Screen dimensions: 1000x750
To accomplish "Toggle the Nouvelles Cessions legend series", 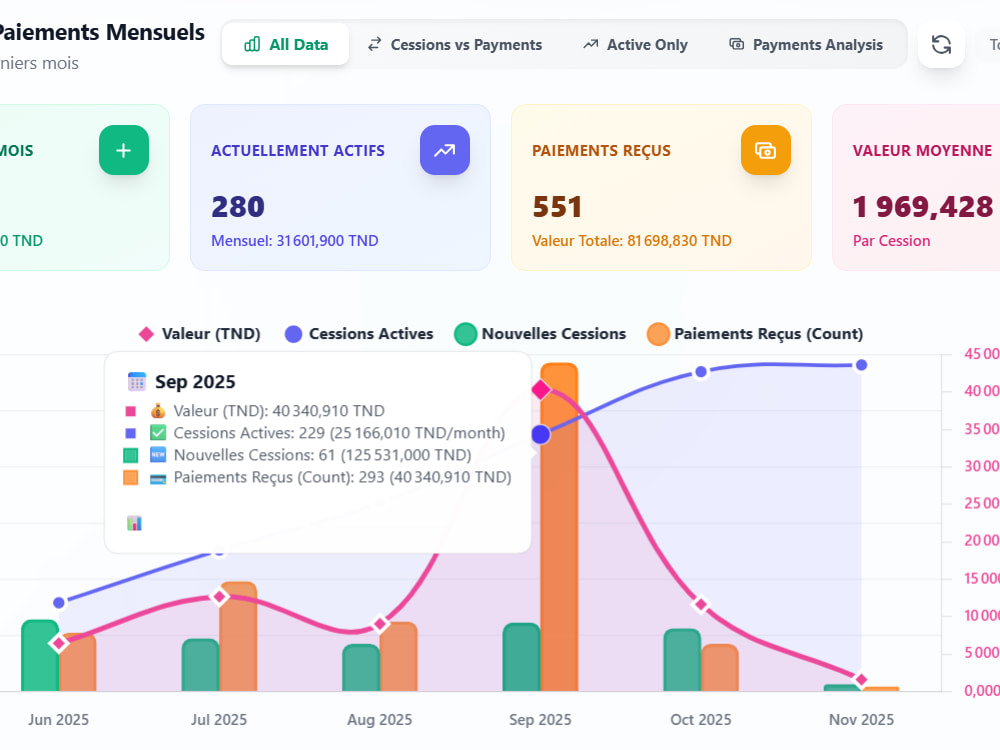I will tap(540, 334).
